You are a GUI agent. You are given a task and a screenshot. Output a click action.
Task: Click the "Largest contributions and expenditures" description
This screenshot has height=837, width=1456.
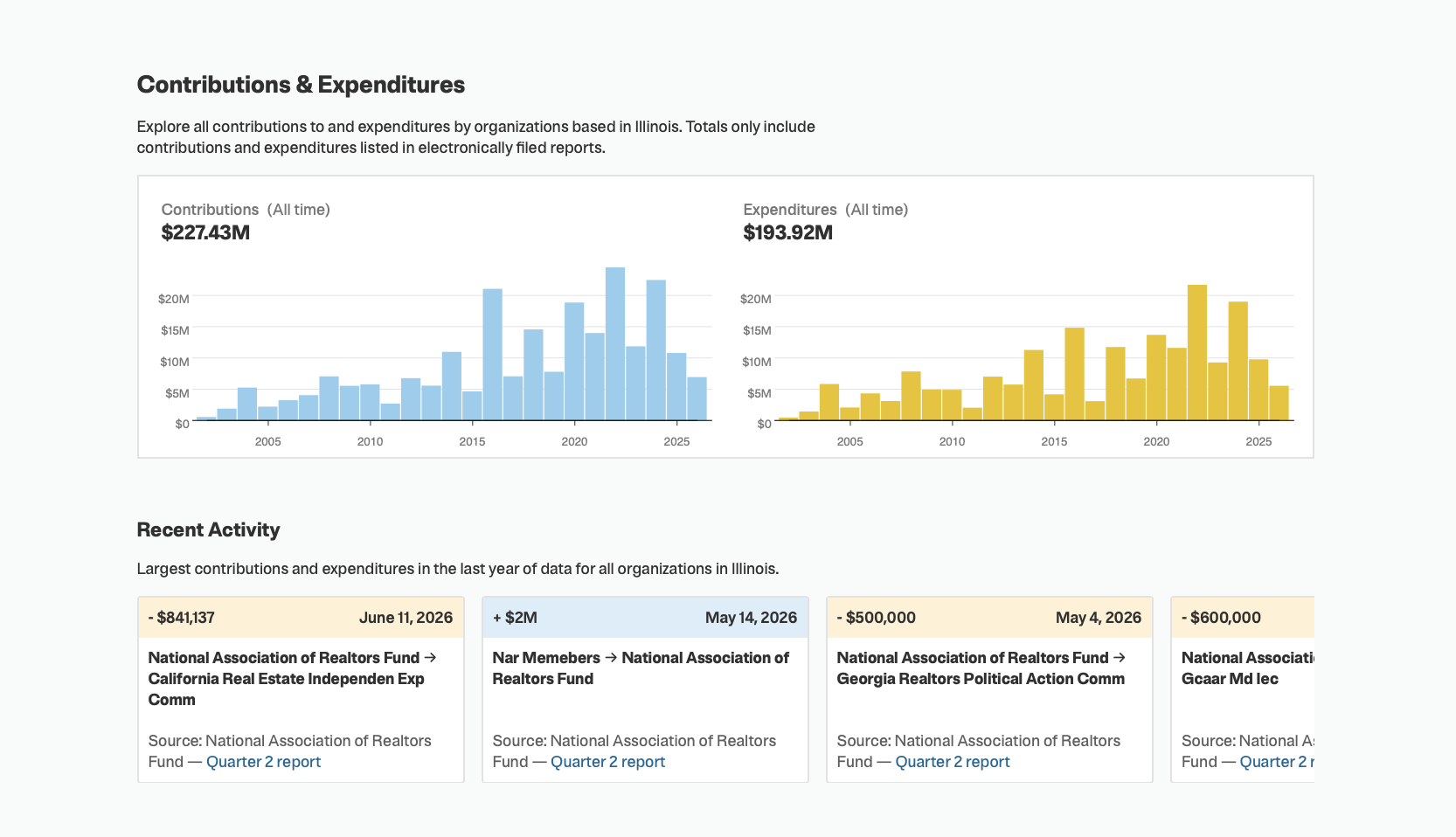click(x=458, y=569)
